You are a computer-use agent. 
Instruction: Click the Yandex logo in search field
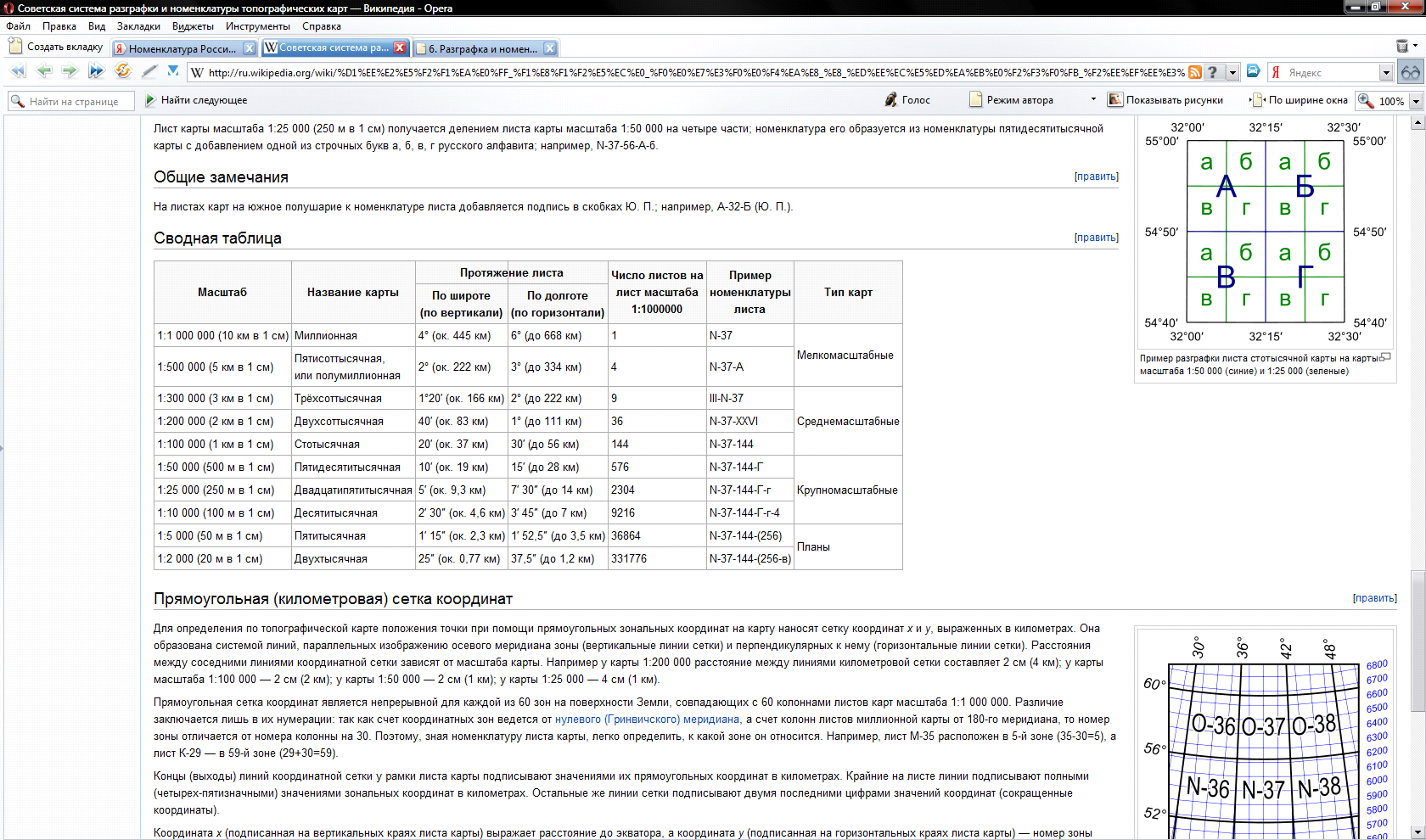[x=1276, y=73]
